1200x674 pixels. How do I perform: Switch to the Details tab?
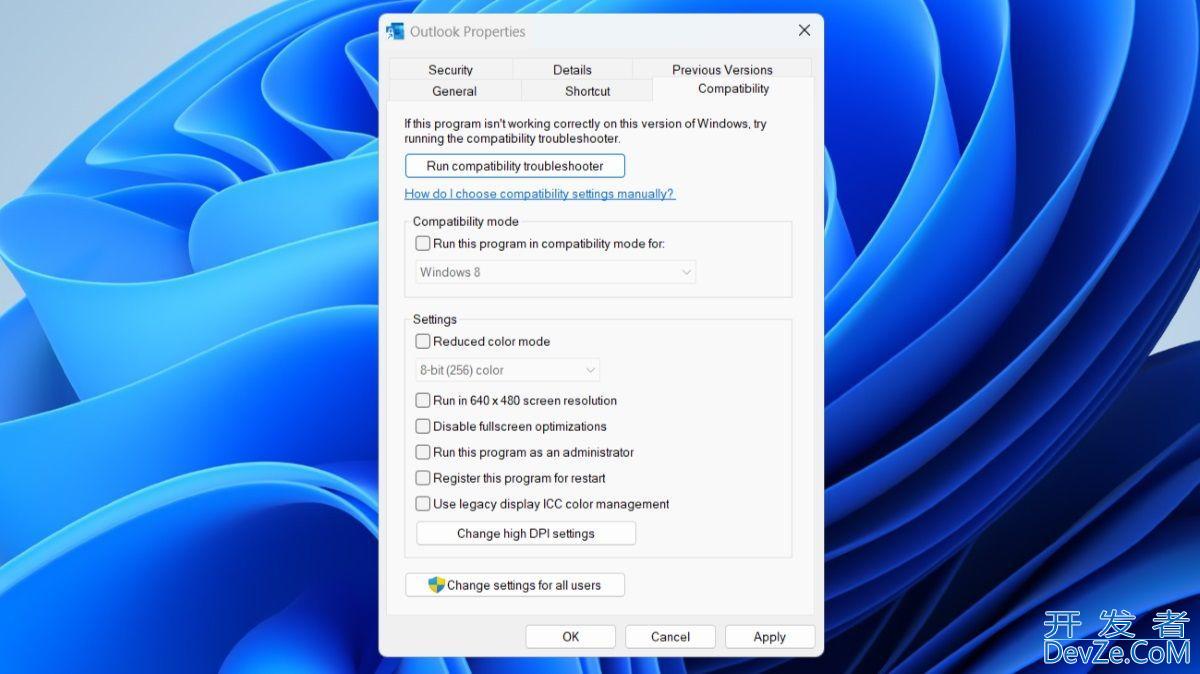click(x=572, y=70)
